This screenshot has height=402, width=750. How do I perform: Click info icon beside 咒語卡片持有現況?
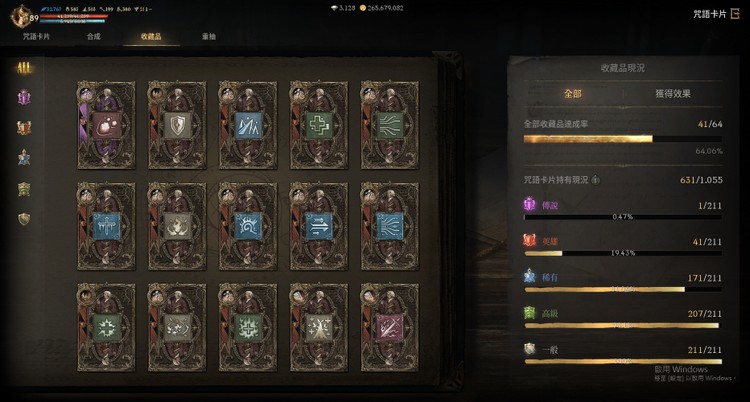click(596, 180)
